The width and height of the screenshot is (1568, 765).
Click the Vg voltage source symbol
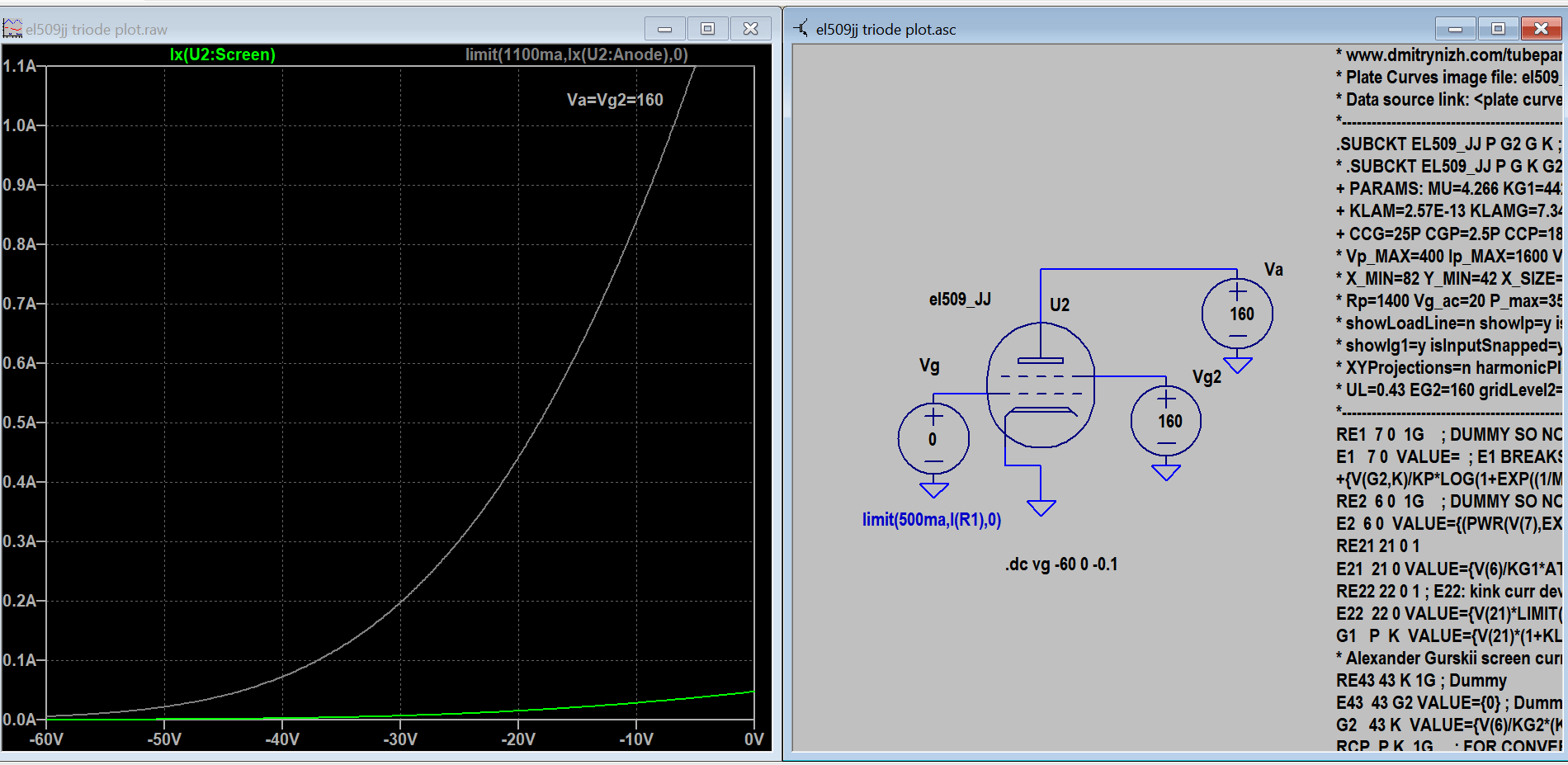pos(933,438)
